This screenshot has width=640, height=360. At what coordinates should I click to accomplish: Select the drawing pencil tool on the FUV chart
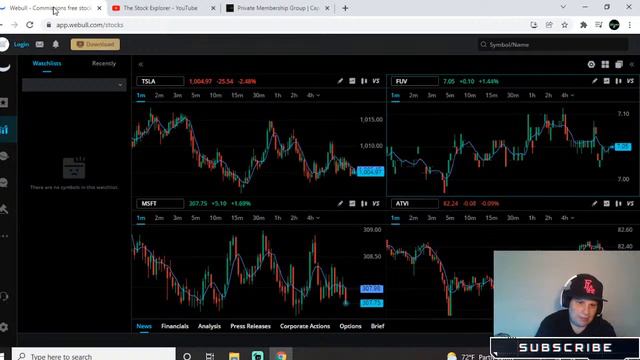(595, 81)
